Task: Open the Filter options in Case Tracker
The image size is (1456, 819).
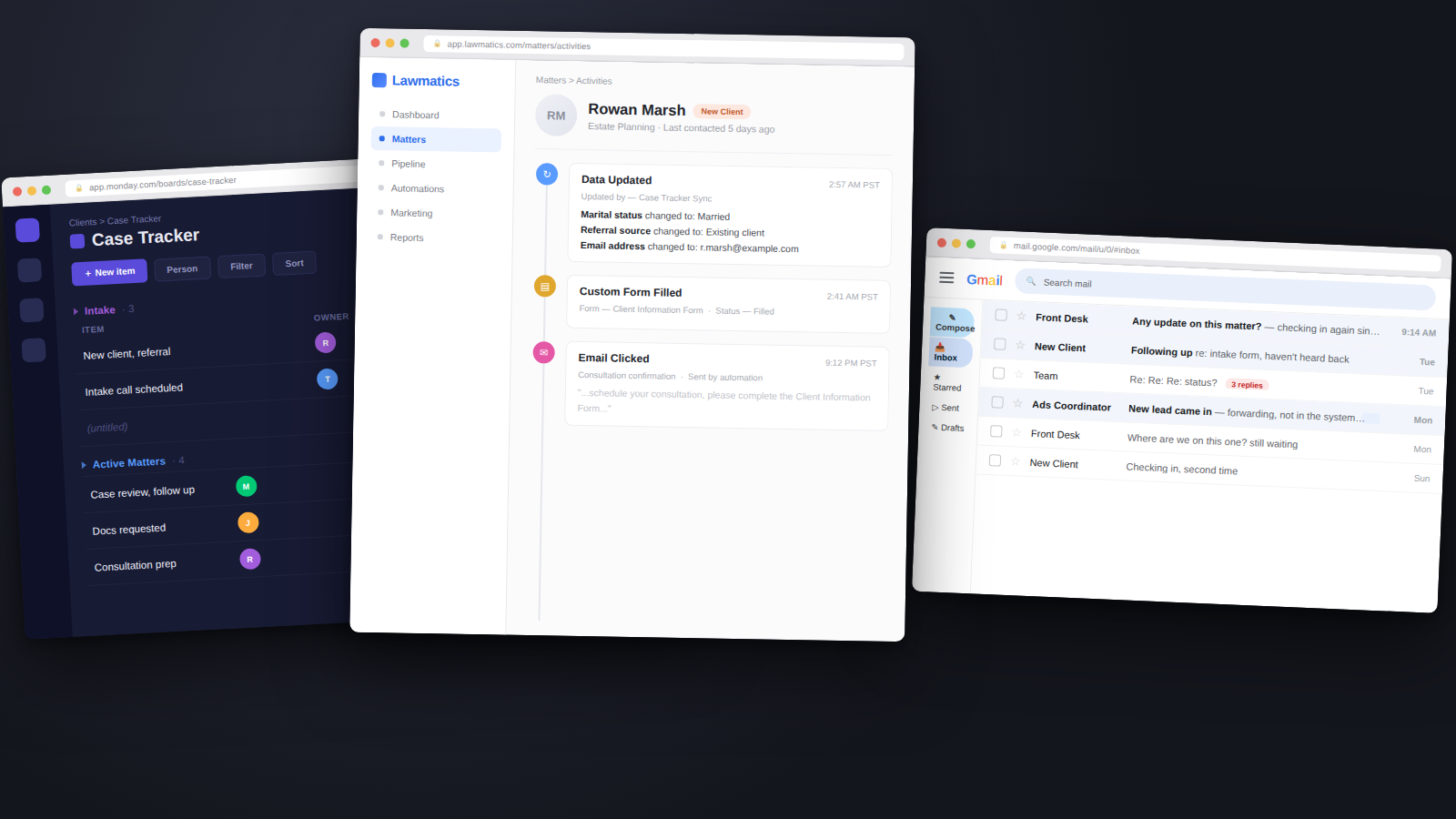Action: pyautogui.click(x=241, y=266)
